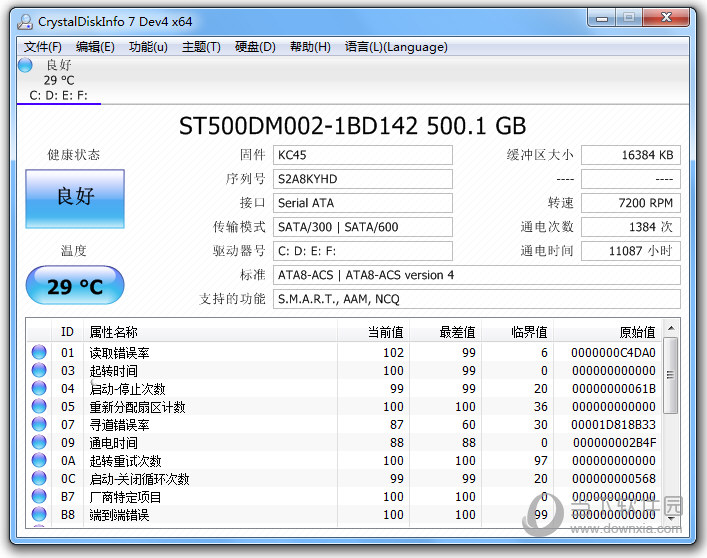Click the power-on count field 1384 次

pyautogui.click(x=631, y=227)
